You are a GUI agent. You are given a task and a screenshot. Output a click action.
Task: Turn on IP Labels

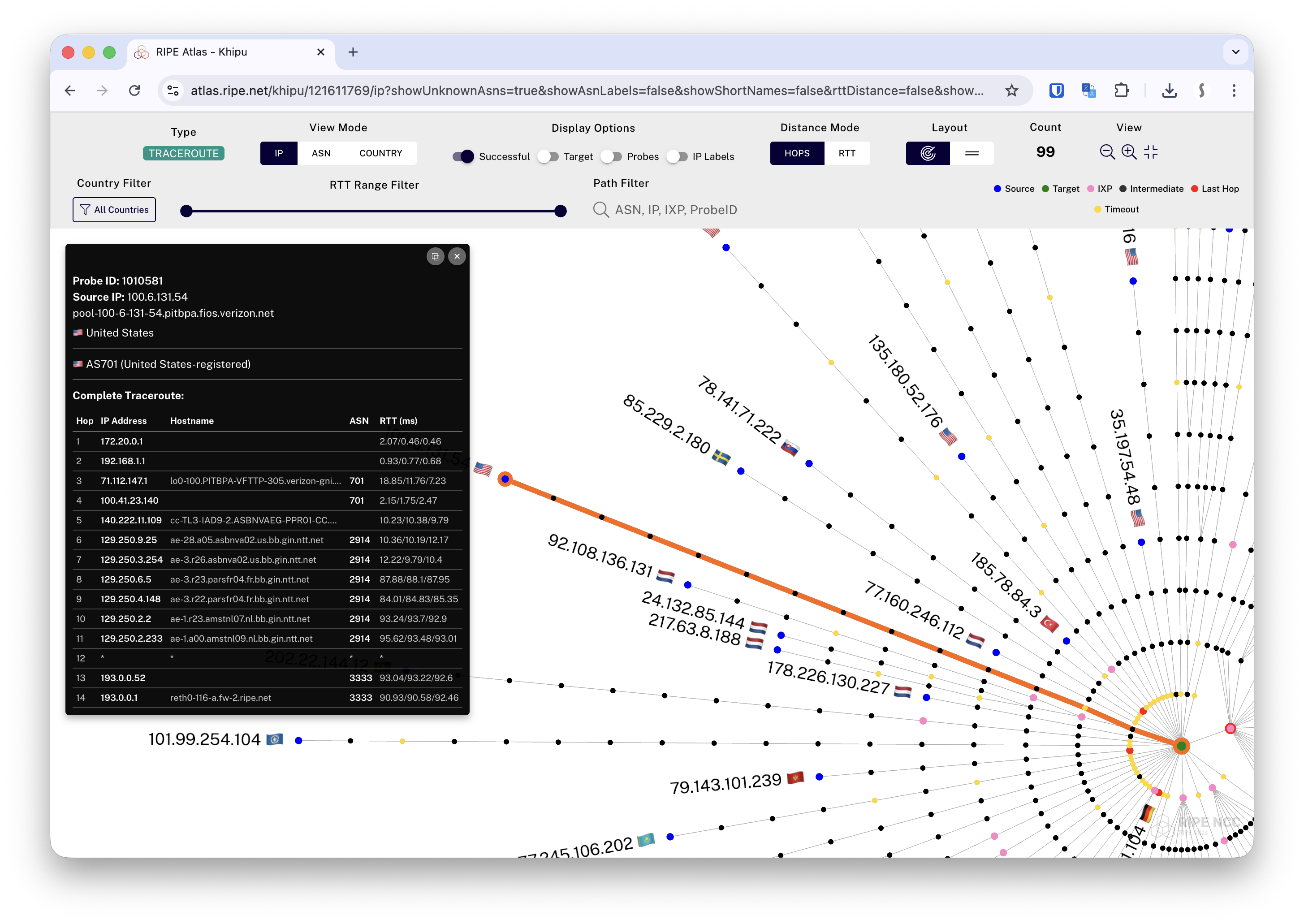(x=678, y=156)
